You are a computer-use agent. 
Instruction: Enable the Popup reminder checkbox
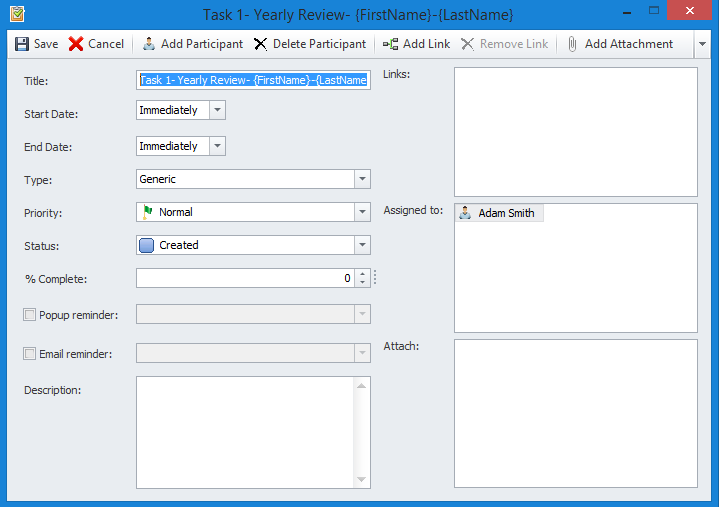(x=29, y=315)
